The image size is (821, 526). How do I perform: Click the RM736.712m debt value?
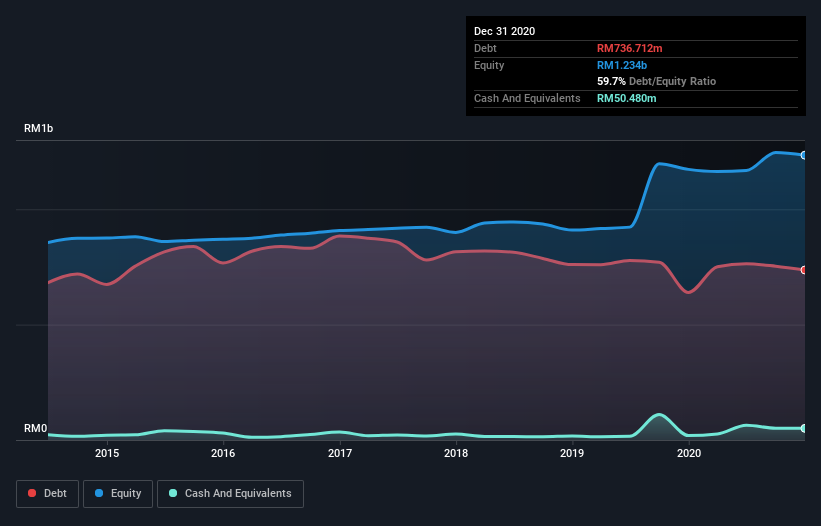pos(629,48)
